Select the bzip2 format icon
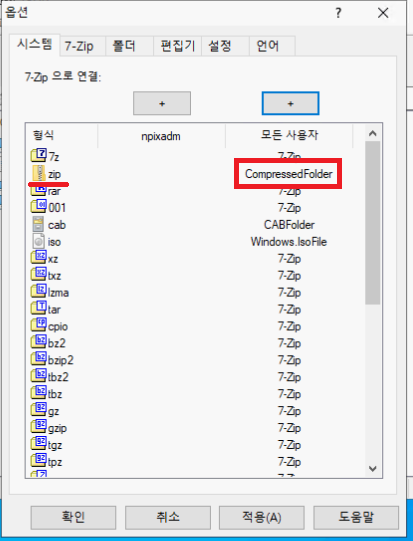This screenshot has height=541, width=413. click(38, 359)
